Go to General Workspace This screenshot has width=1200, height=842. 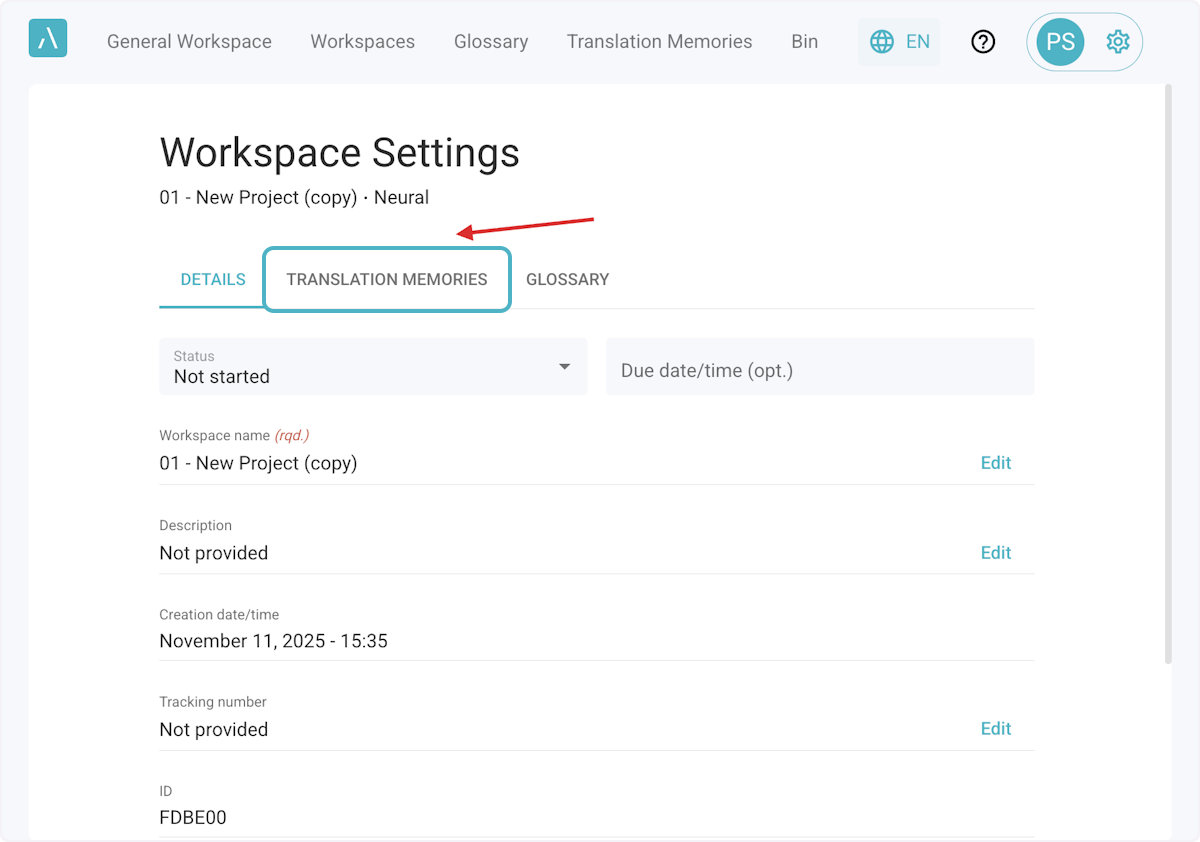[x=189, y=42]
